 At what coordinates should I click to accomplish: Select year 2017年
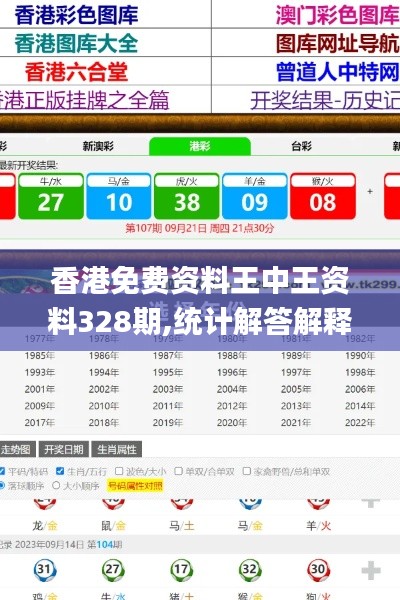(40, 423)
